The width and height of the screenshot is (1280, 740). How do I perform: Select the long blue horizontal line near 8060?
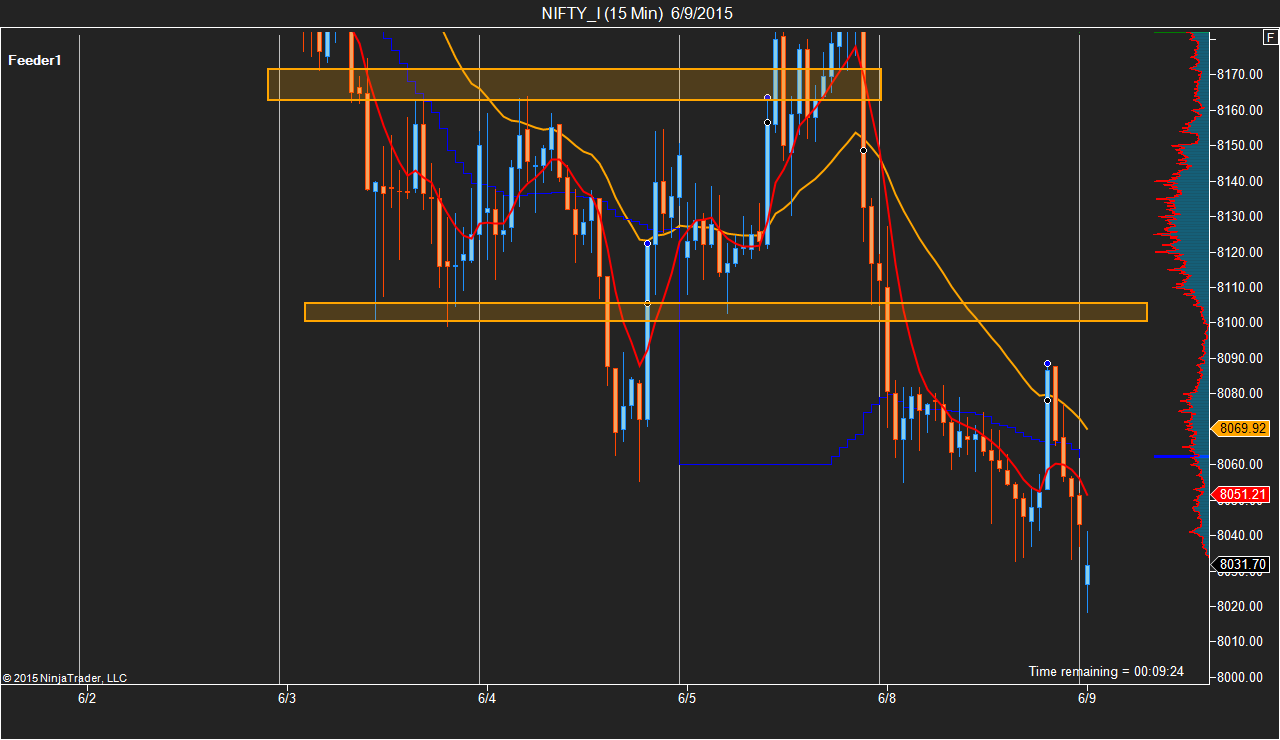754,464
